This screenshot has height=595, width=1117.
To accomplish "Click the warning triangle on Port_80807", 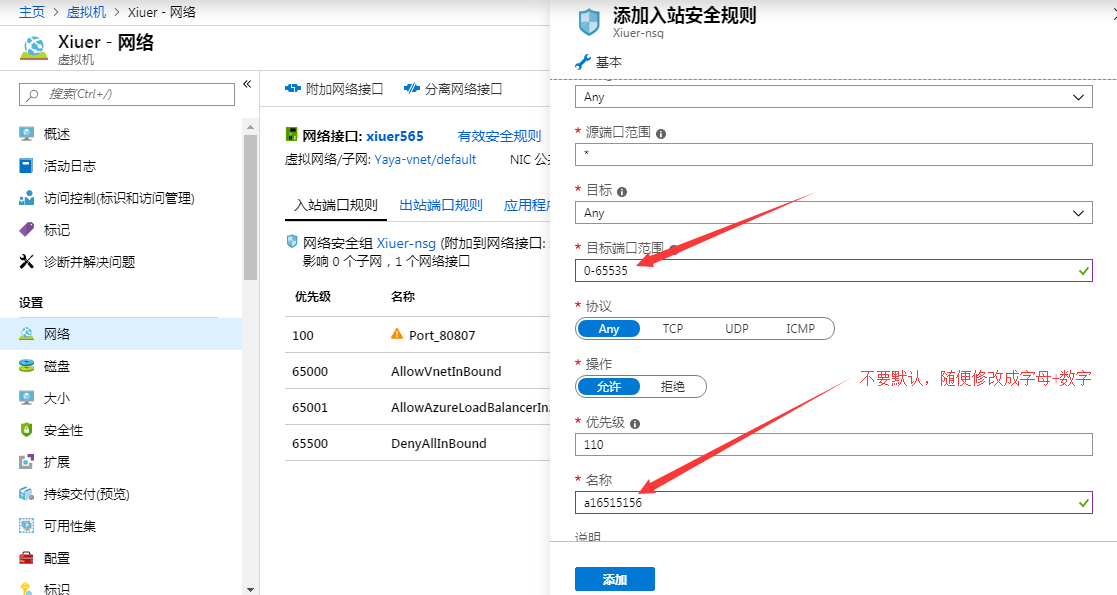I will (x=397, y=333).
